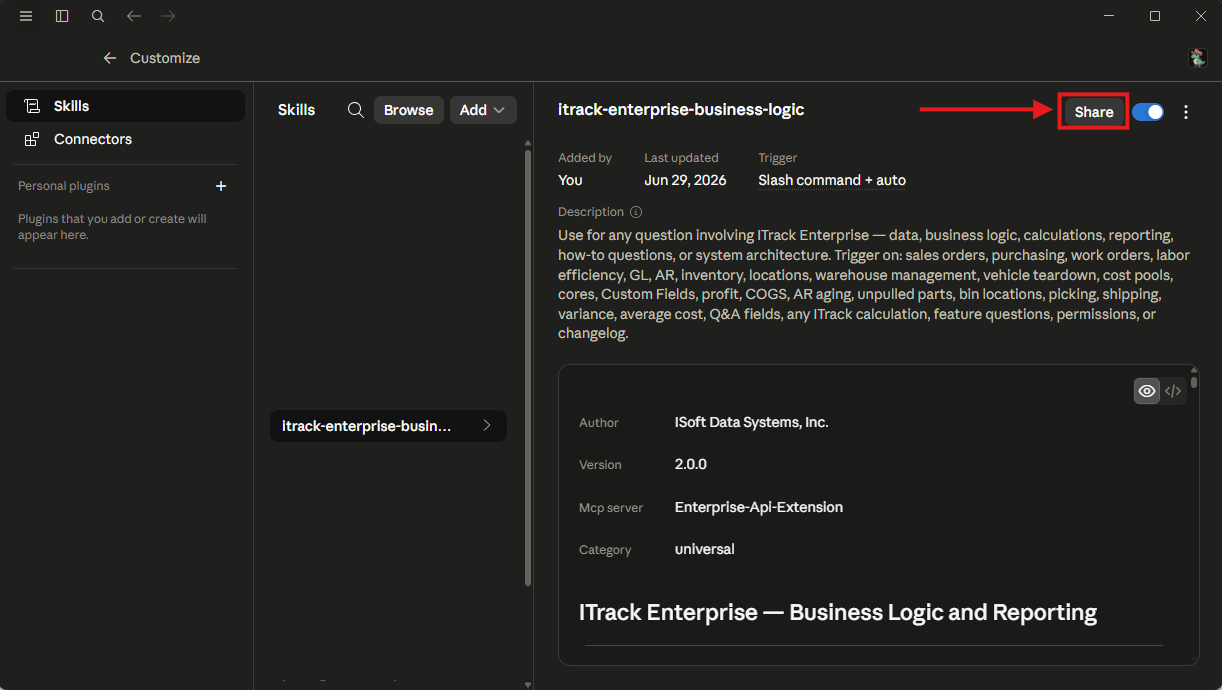Click the Personal plugins label
Viewport: 1222px width, 690px height.
point(64,186)
